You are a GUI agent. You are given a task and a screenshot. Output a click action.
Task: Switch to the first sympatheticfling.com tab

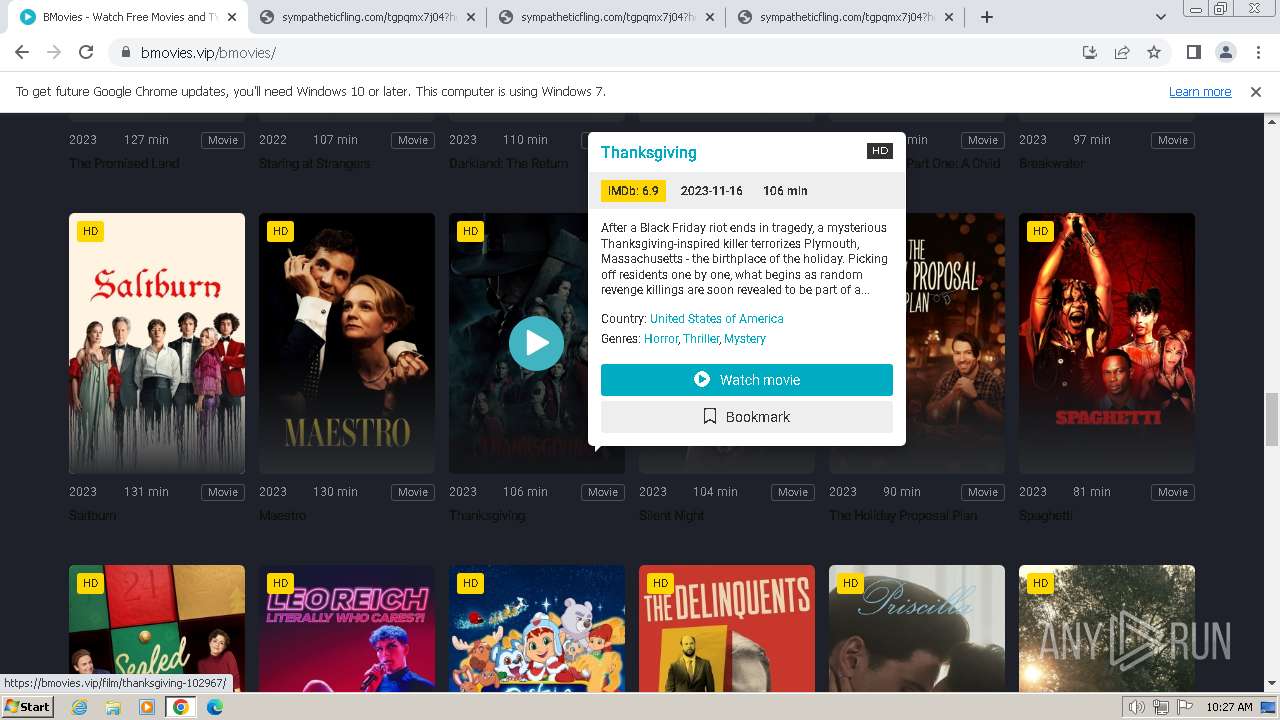point(368,17)
